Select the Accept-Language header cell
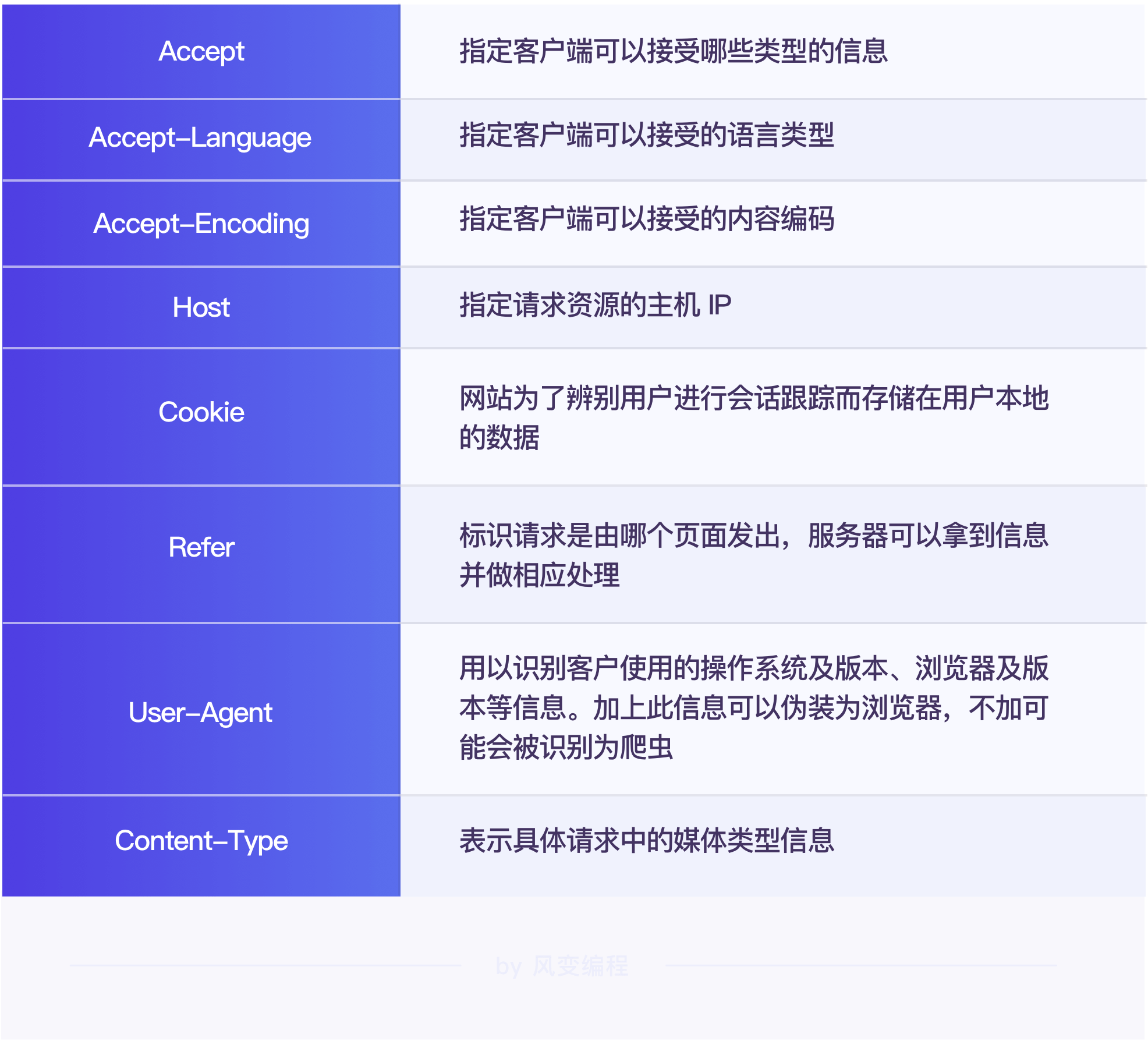The height and width of the screenshot is (1041, 1148). 200,138
